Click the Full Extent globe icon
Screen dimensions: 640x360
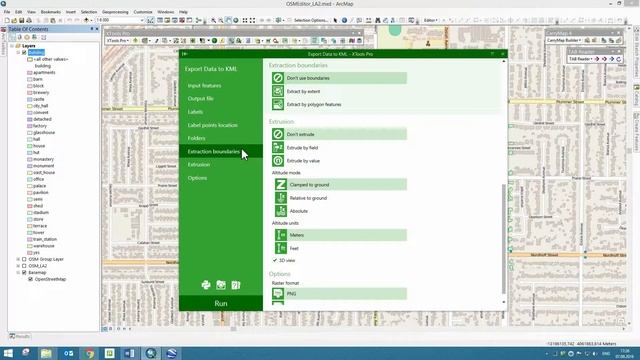[x=236, y=20]
